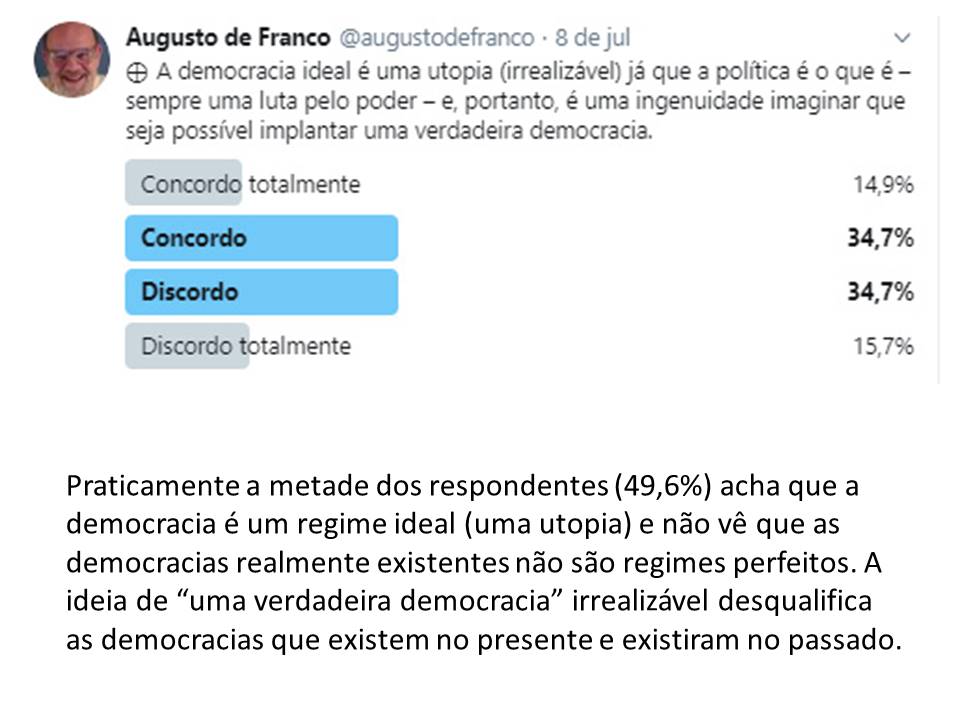The width and height of the screenshot is (960, 720).
Task: Select the Concordo poll bar
Action: point(261,238)
